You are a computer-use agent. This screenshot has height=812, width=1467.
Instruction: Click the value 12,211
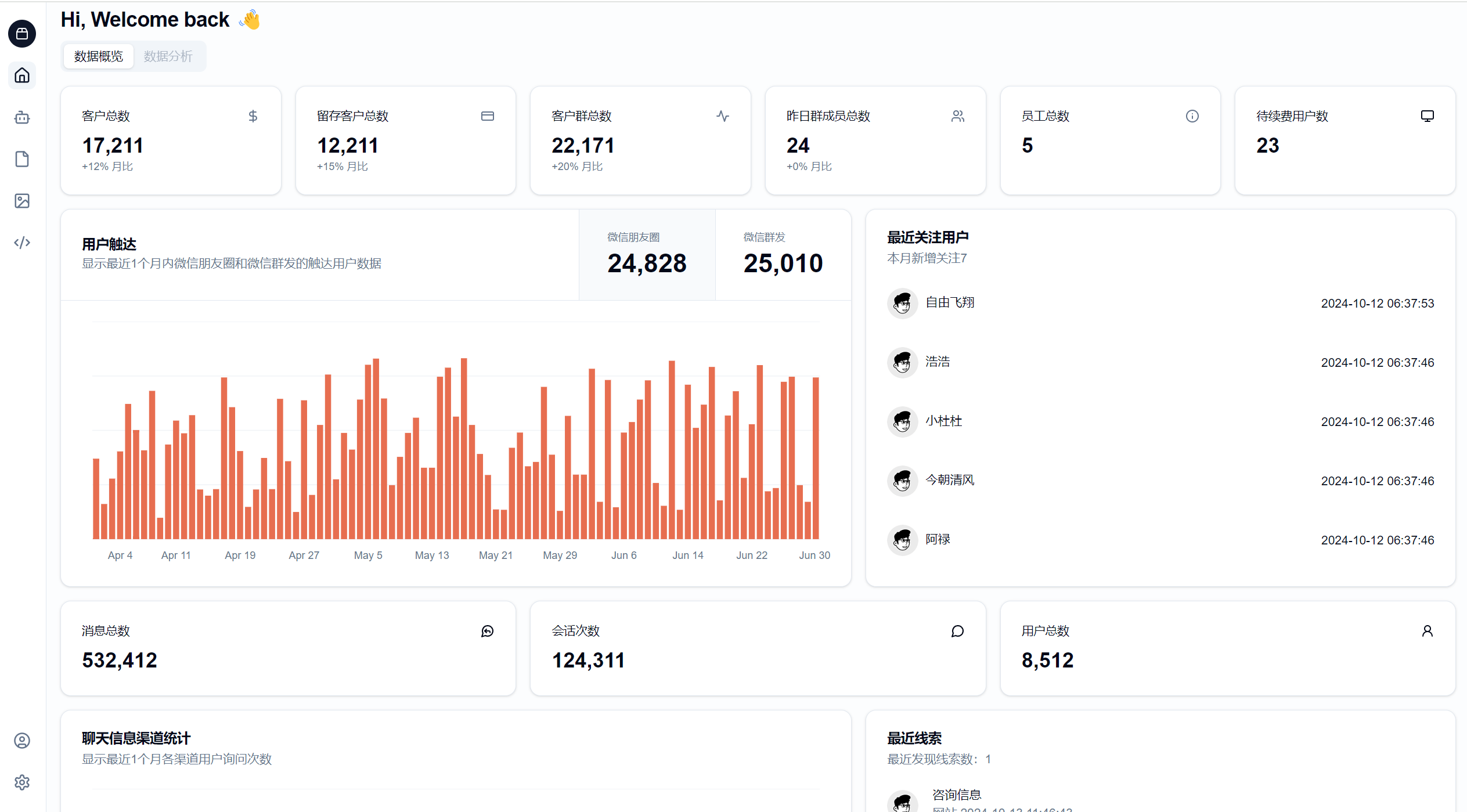point(348,145)
